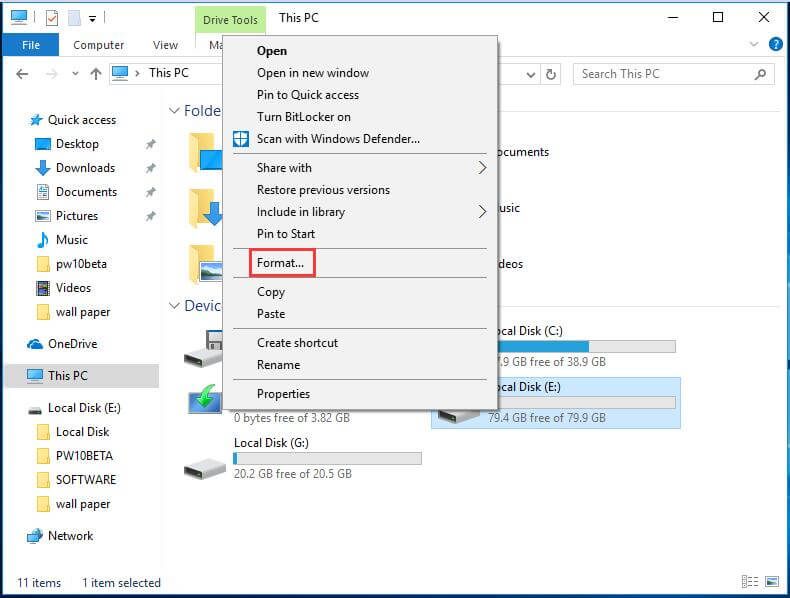
Task: Refresh the This PC view
Action: [551, 75]
